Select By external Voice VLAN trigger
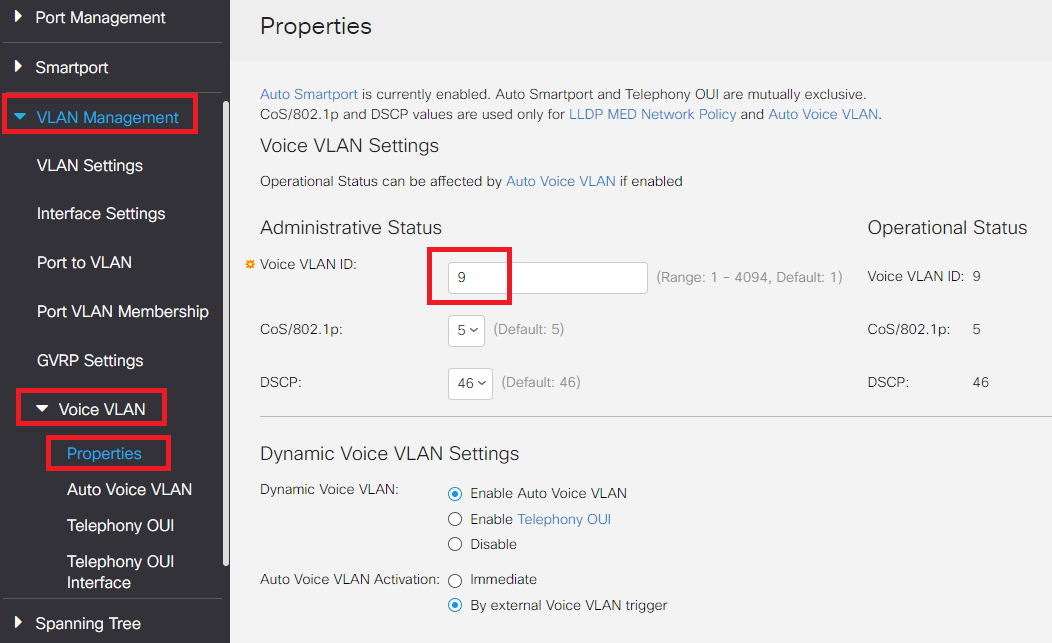Screen dimensions: 1052x643 pos(455,605)
